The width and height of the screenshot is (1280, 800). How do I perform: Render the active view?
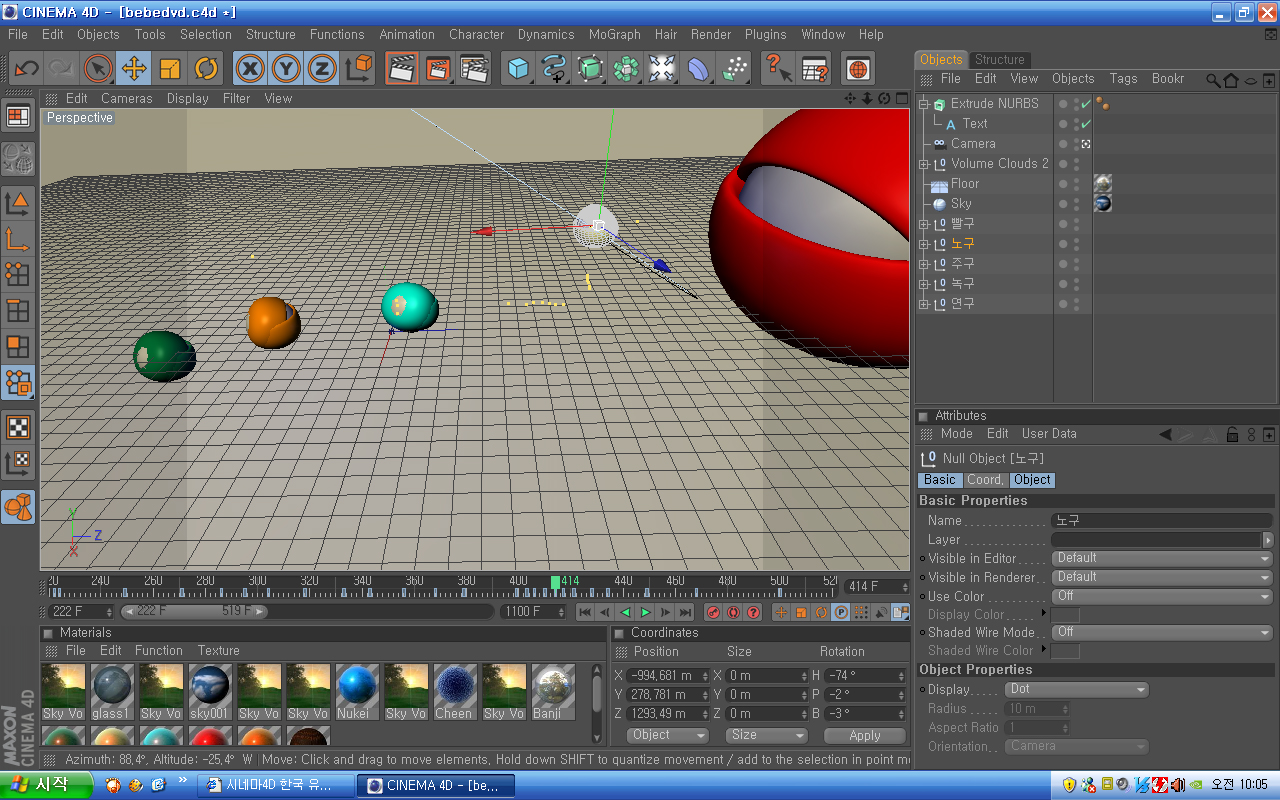pyautogui.click(x=402, y=68)
